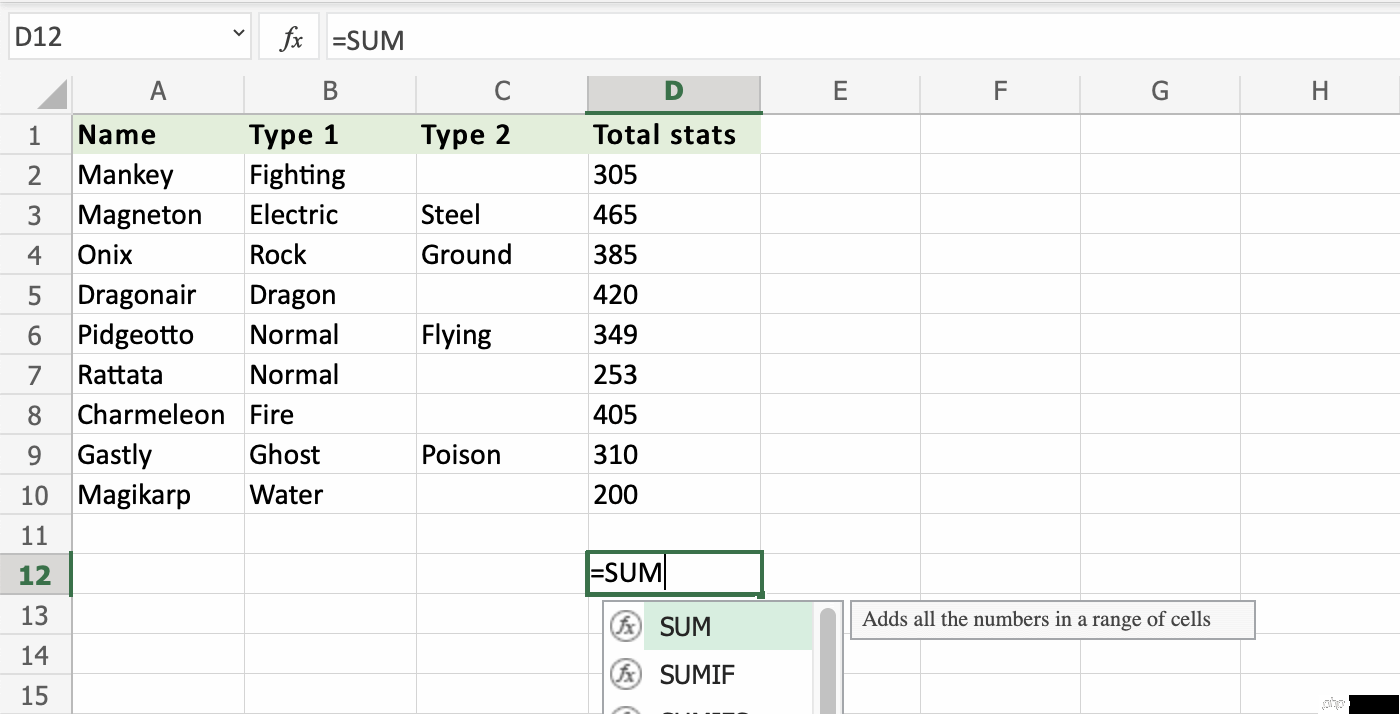Select column F header

coord(1000,92)
